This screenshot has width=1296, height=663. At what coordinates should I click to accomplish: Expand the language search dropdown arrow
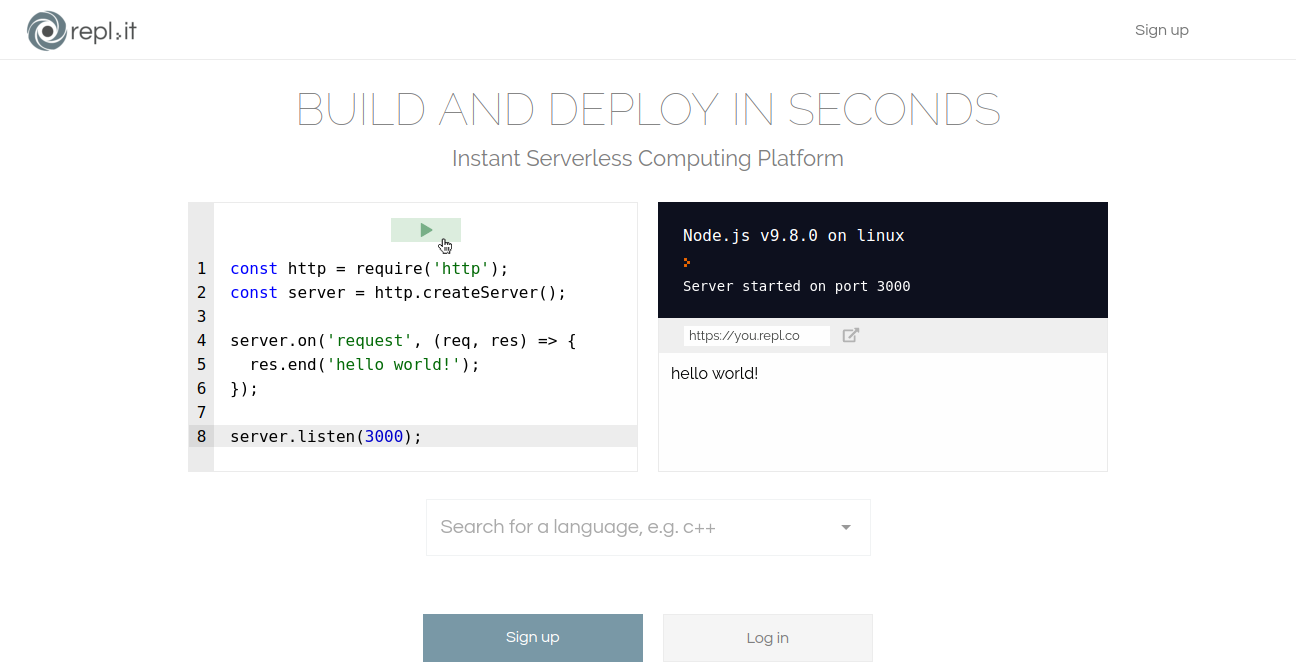[x=846, y=527]
